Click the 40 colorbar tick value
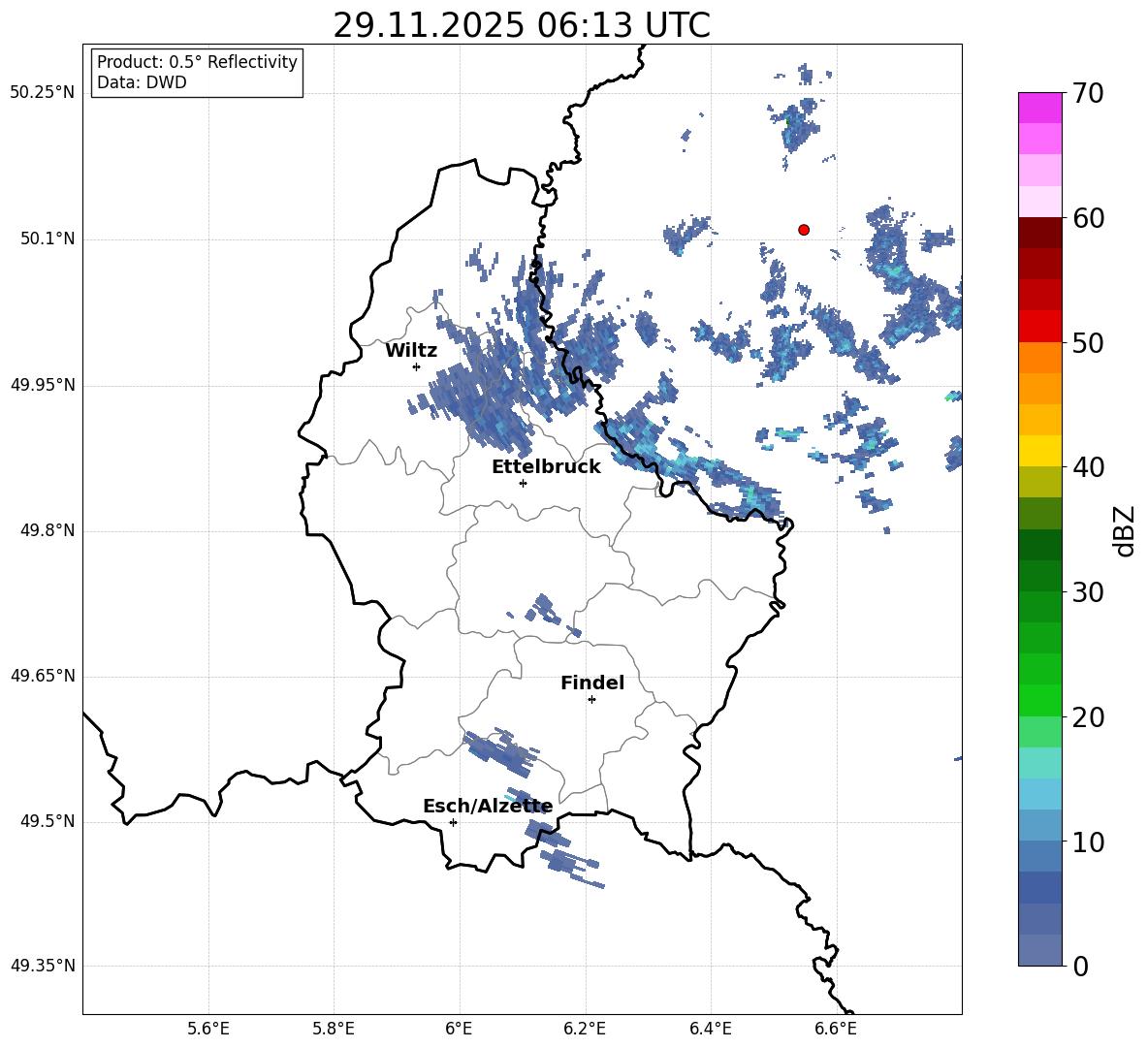1148x1048 pixels. pyautogui.click(x=1089, y=467)
